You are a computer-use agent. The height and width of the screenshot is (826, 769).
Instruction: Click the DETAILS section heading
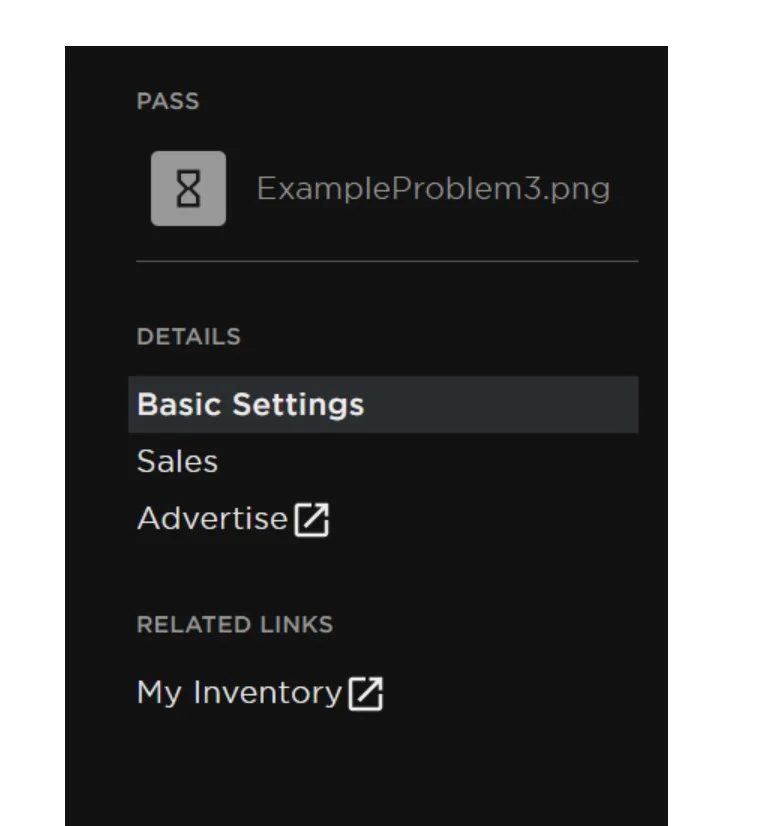[x=188, y=337]
